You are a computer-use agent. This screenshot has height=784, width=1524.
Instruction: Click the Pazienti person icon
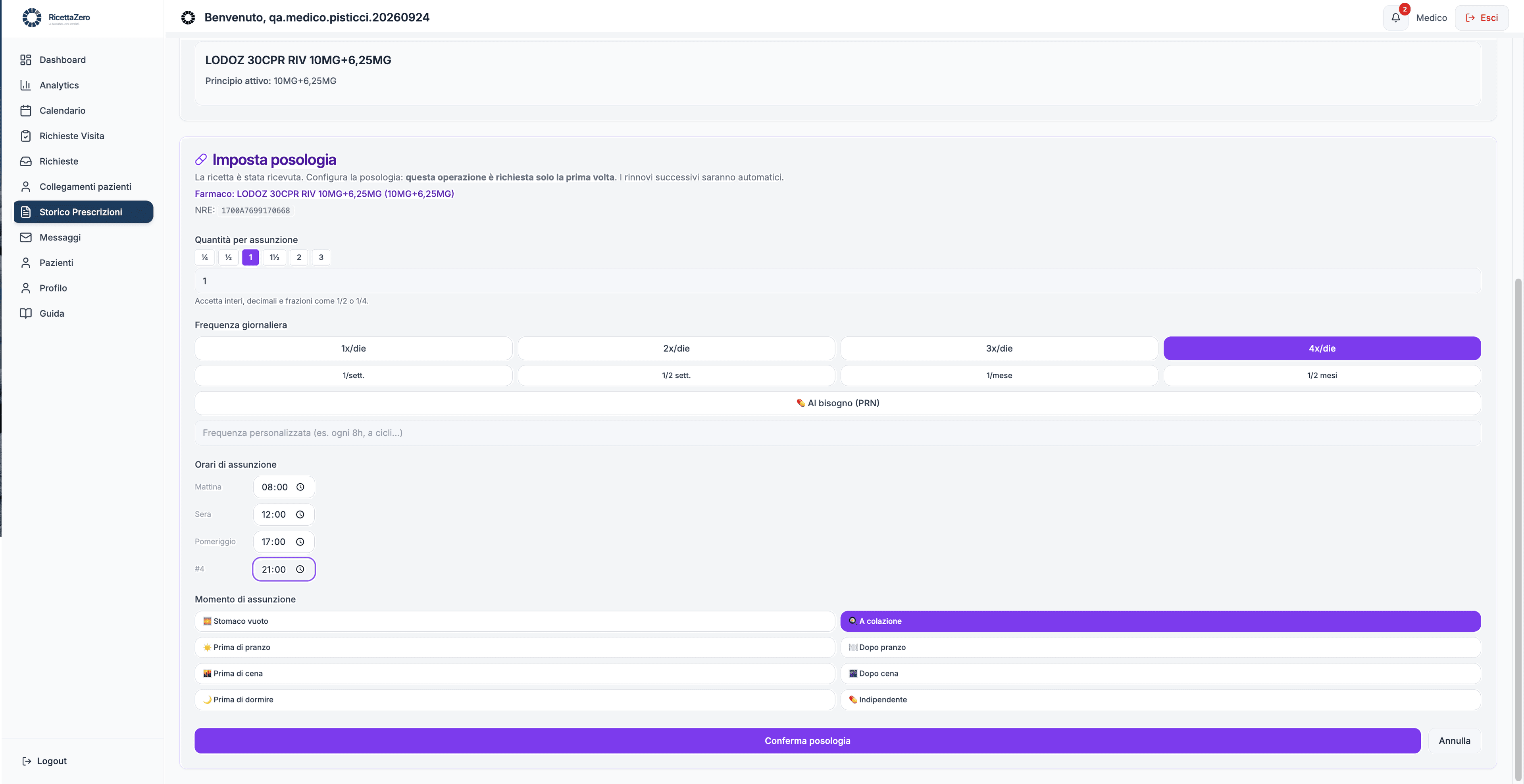(x=25, y=263)
